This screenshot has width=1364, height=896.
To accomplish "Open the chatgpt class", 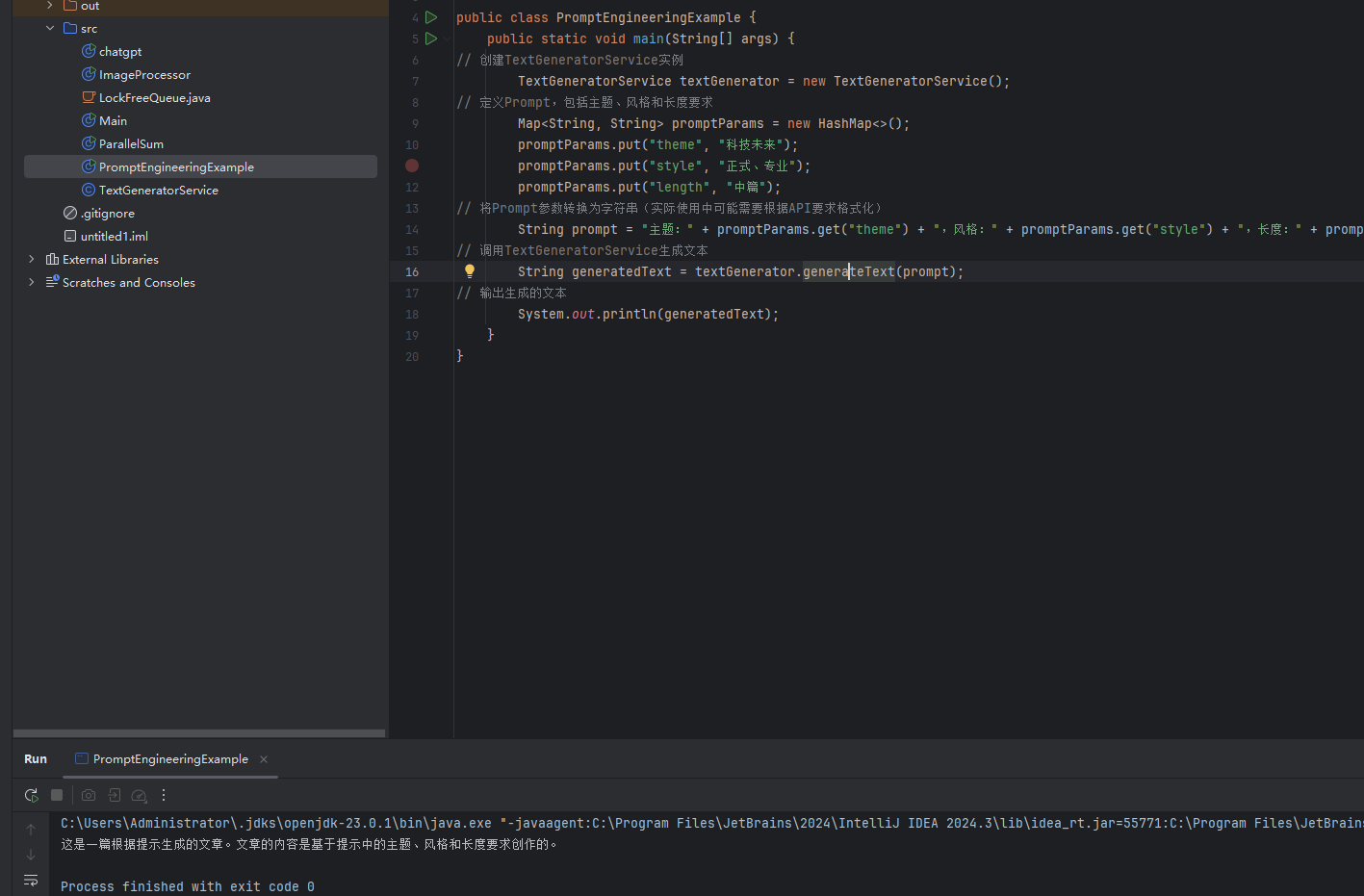I will [120, 52].
